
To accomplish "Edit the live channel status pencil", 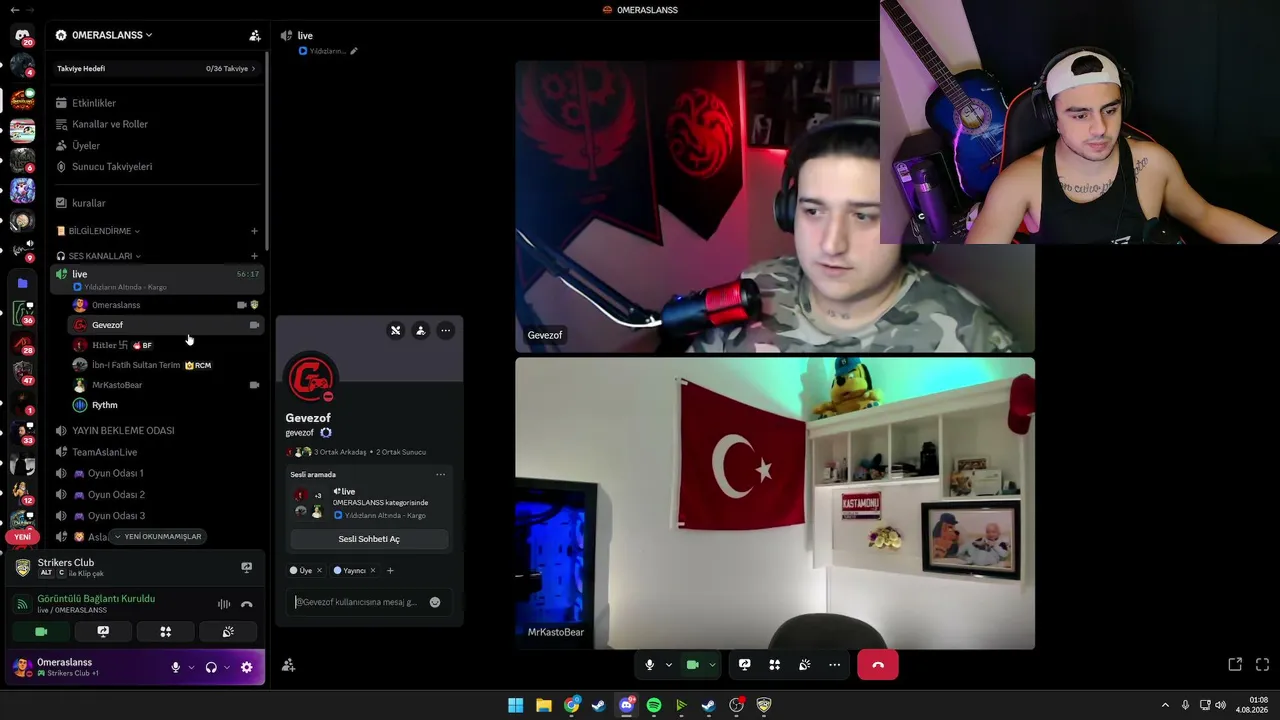I will pyautogui.click(x=354, y=51).
